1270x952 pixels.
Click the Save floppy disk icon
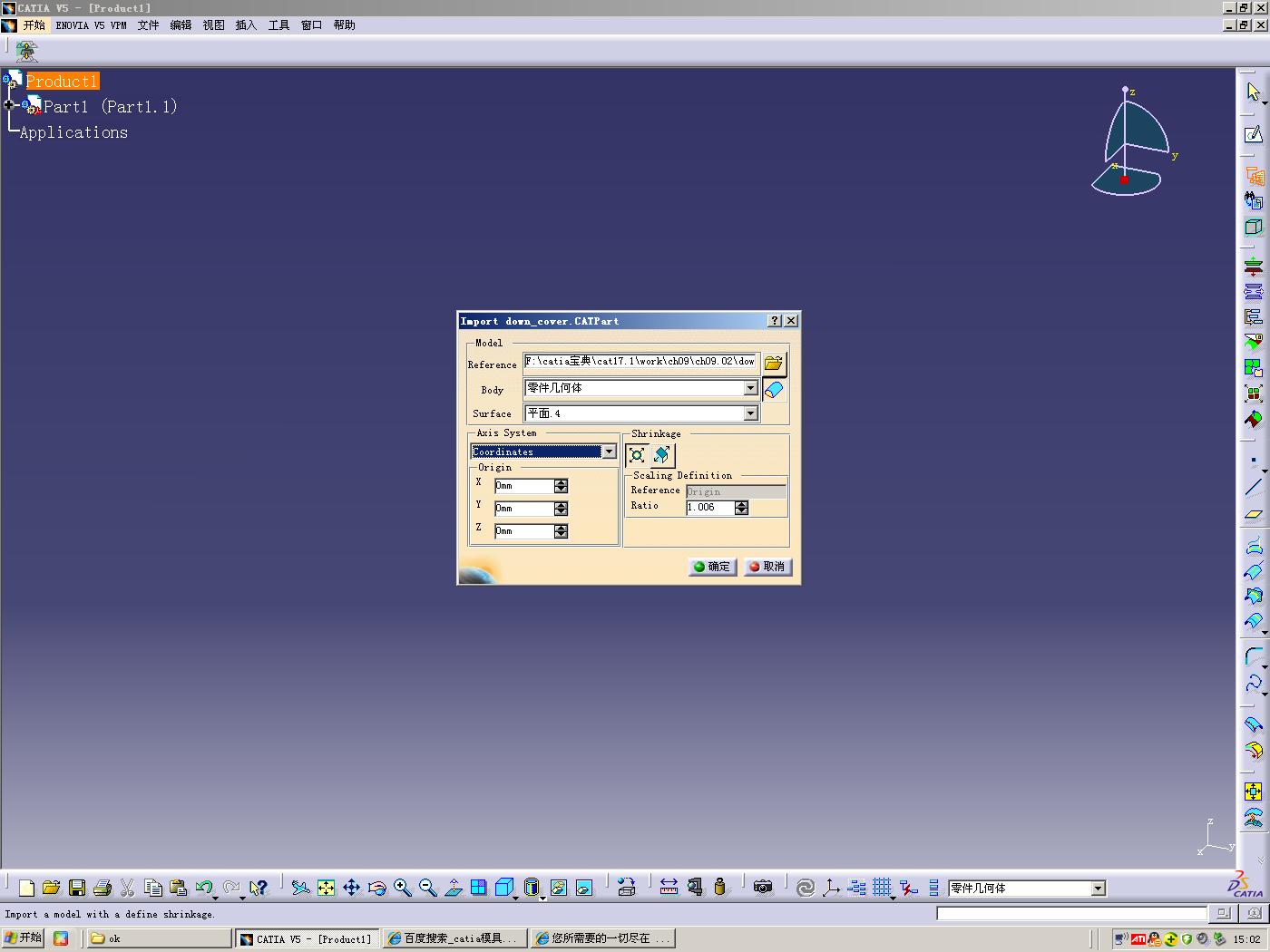click(77, 888)
